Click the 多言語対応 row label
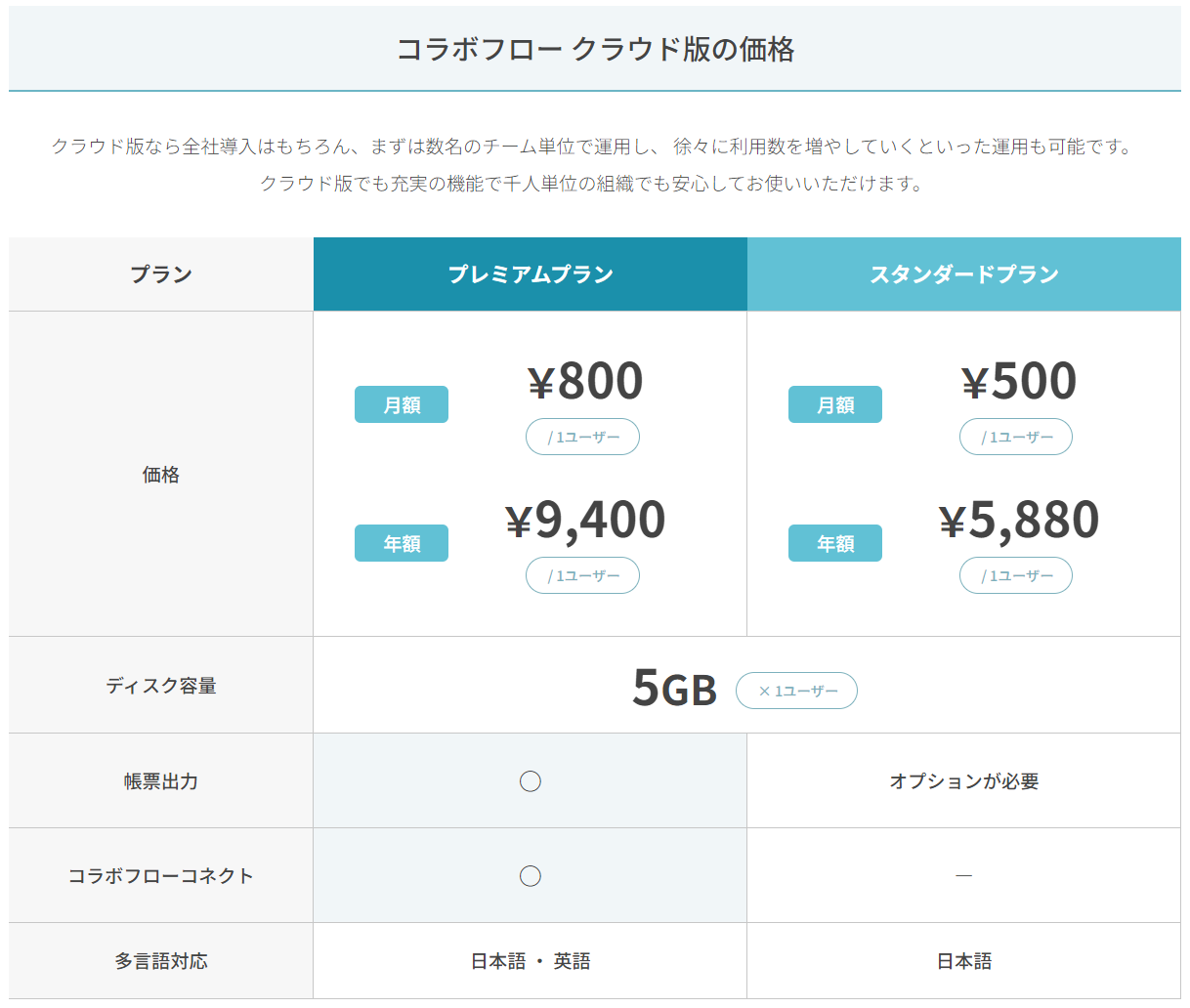The height and width of the screenshot is (1008, 1190). coord(161,961)
